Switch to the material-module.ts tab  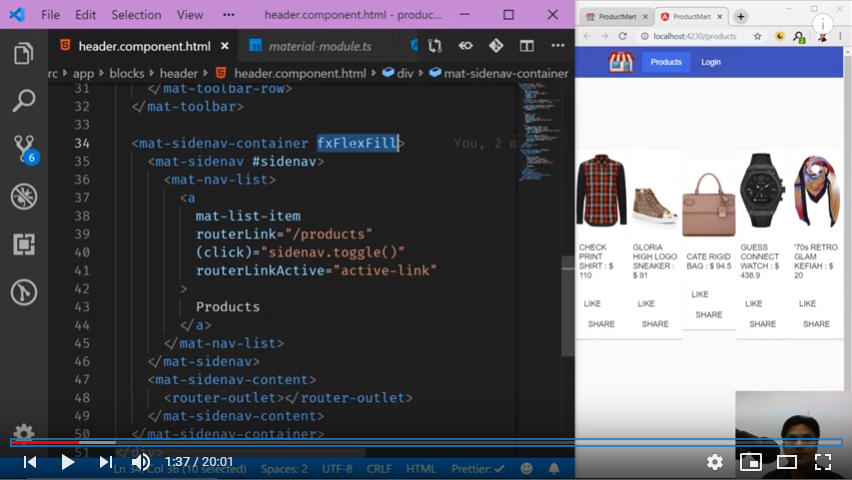tap(320, 46)
